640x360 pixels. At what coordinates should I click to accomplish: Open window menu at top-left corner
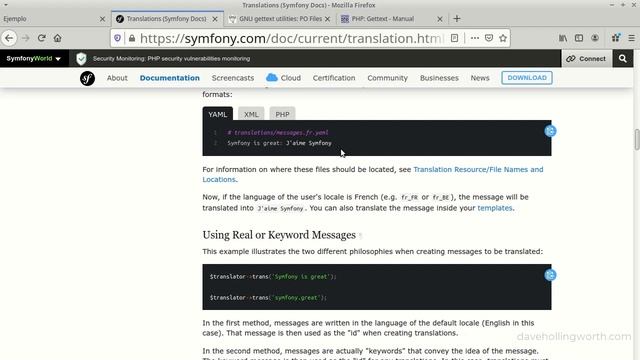(x=5, y=5)
